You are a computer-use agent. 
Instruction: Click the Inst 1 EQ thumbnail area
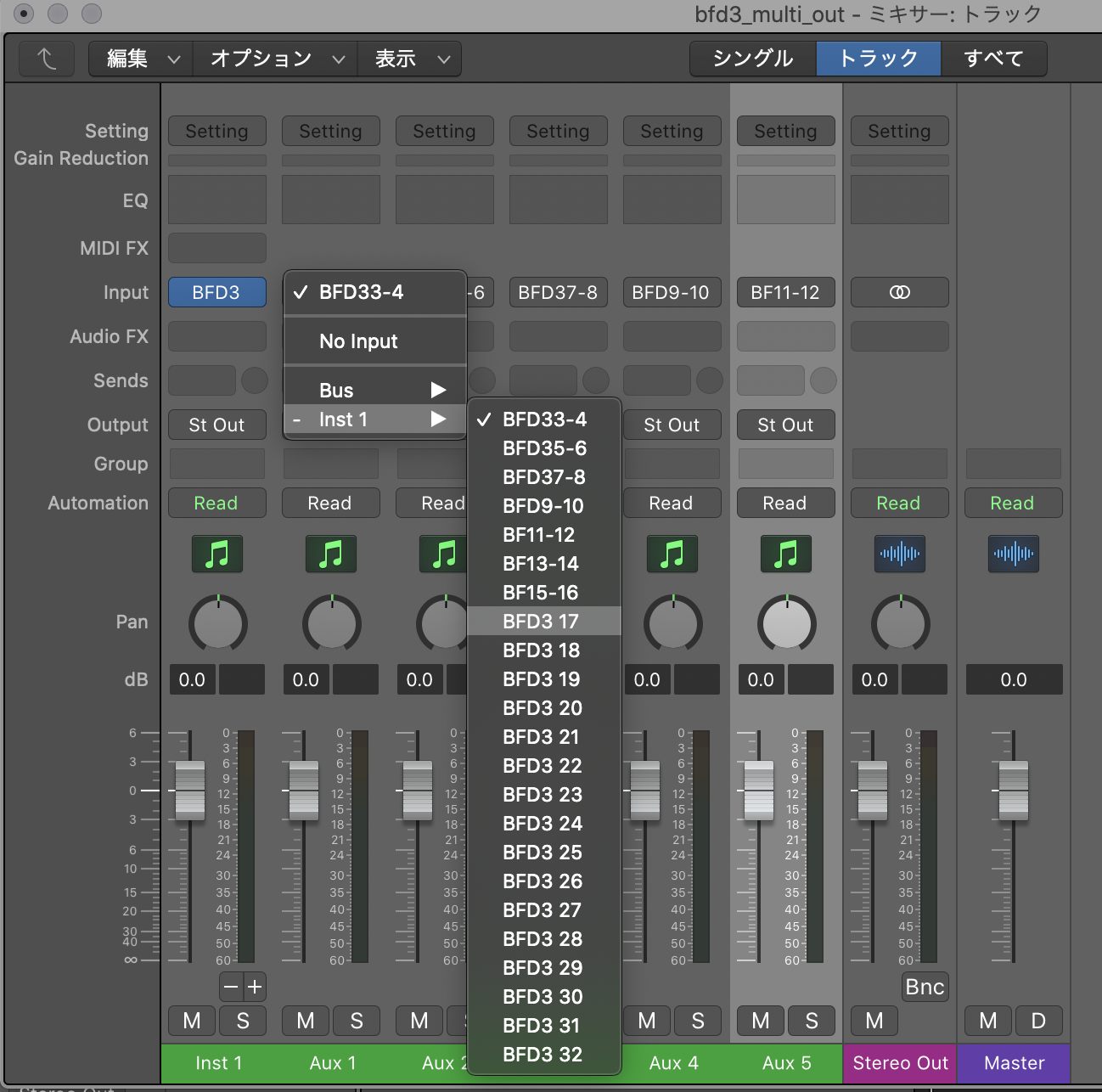coord(217,200)
